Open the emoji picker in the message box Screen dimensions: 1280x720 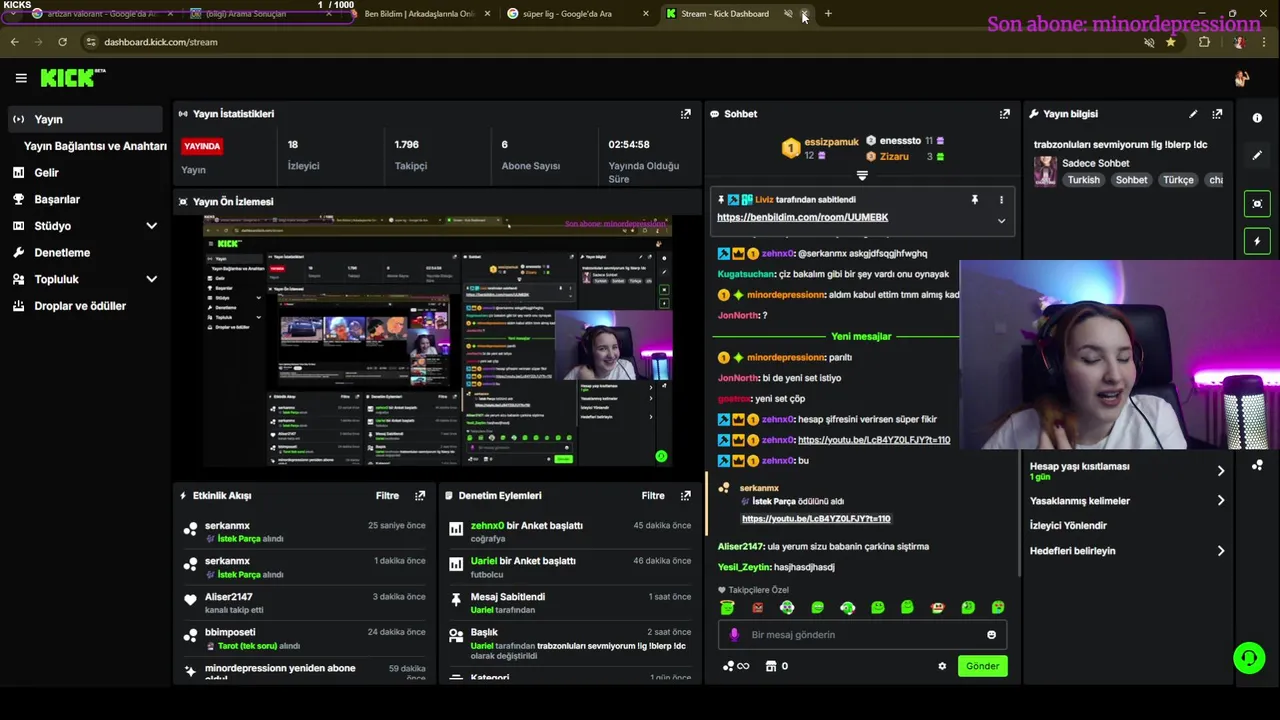[x=991, y=634]
